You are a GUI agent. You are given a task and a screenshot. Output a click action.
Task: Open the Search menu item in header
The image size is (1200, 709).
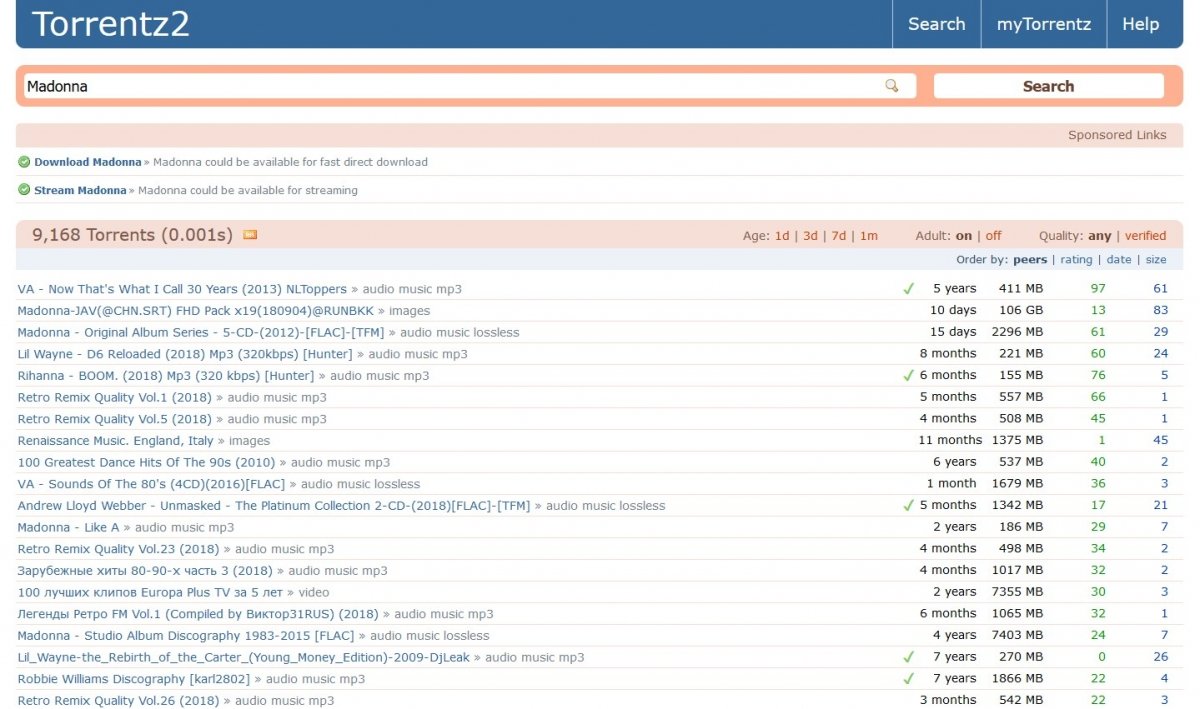(x=937, y=24)
